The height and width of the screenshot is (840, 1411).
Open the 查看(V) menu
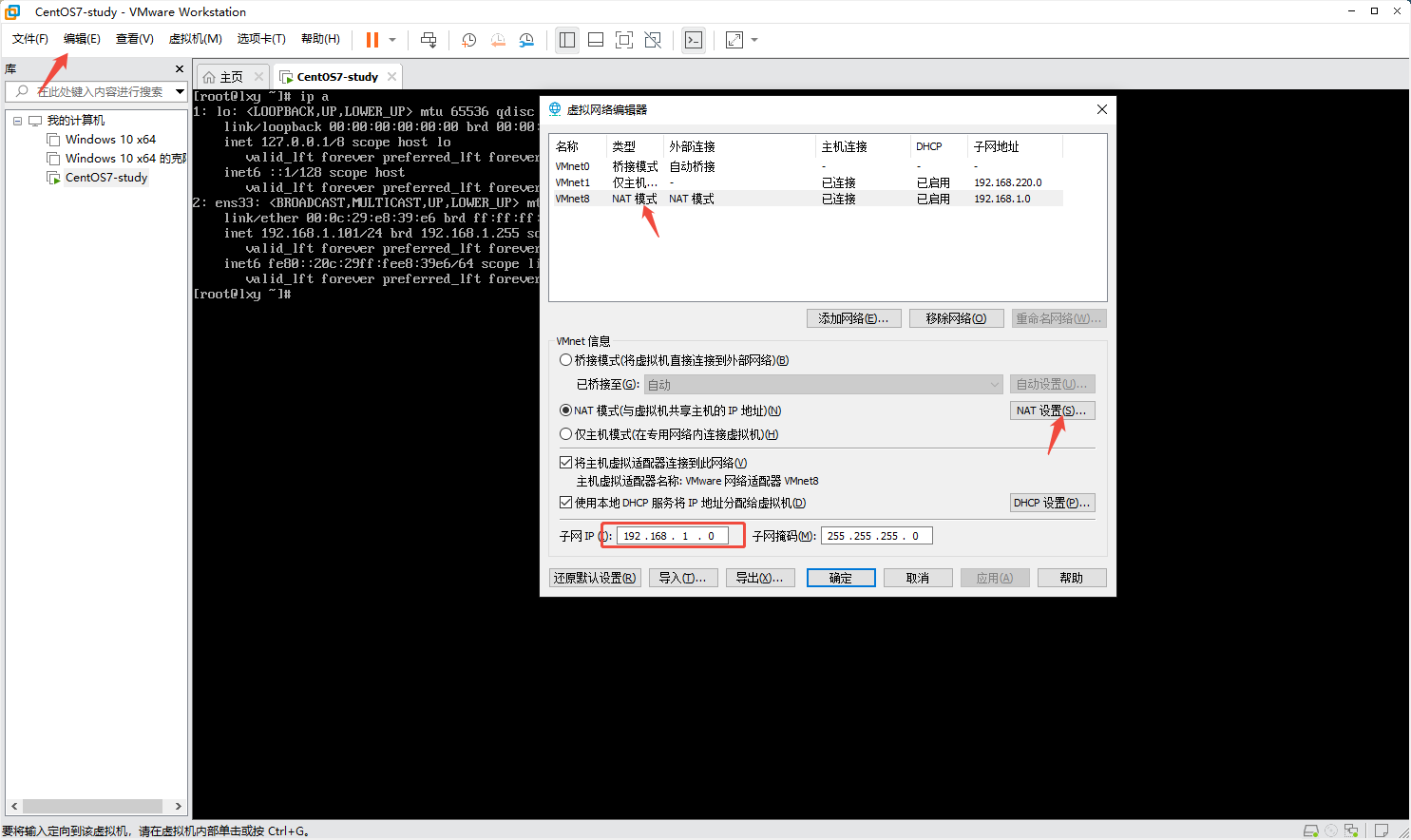[135, 39]
